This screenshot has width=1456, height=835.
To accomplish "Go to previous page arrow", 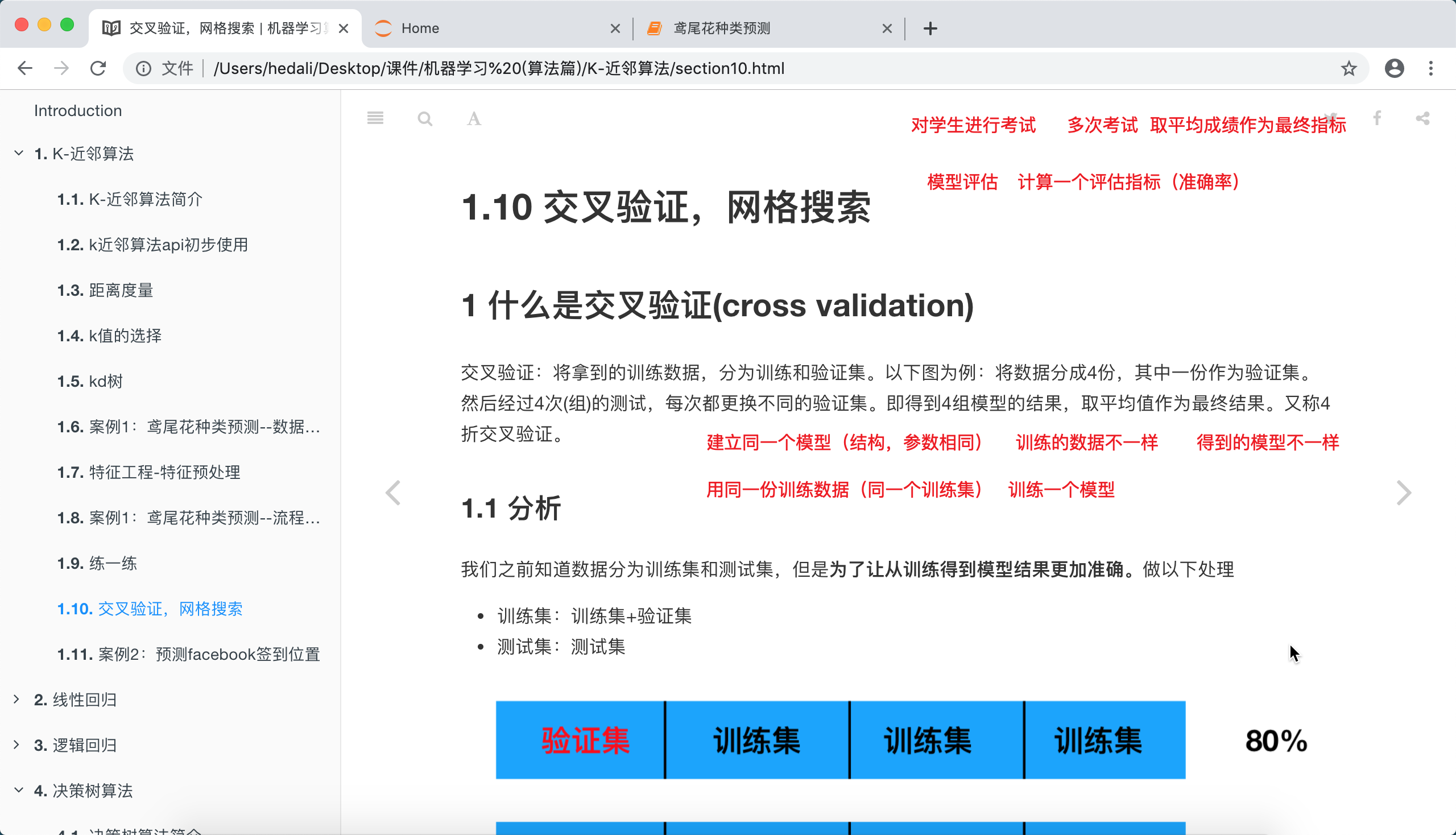I will point(394,493).
